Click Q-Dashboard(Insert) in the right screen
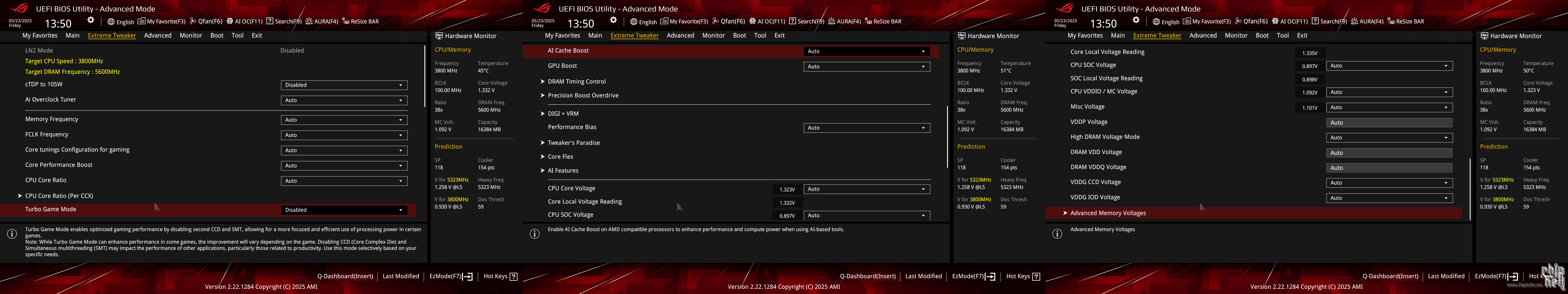1568x294 pixels. click(1390, 276)
